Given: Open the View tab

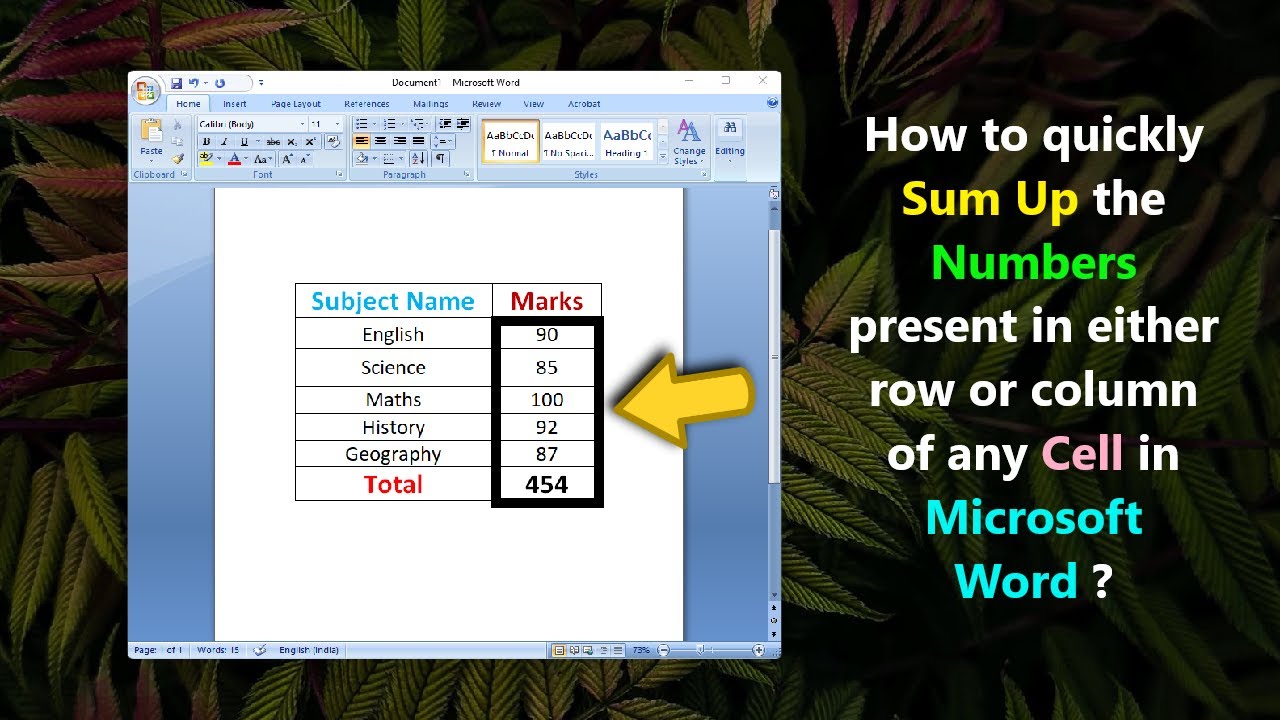Looking at the screenshot, I should pyautogui.click(x=534, y=104).
